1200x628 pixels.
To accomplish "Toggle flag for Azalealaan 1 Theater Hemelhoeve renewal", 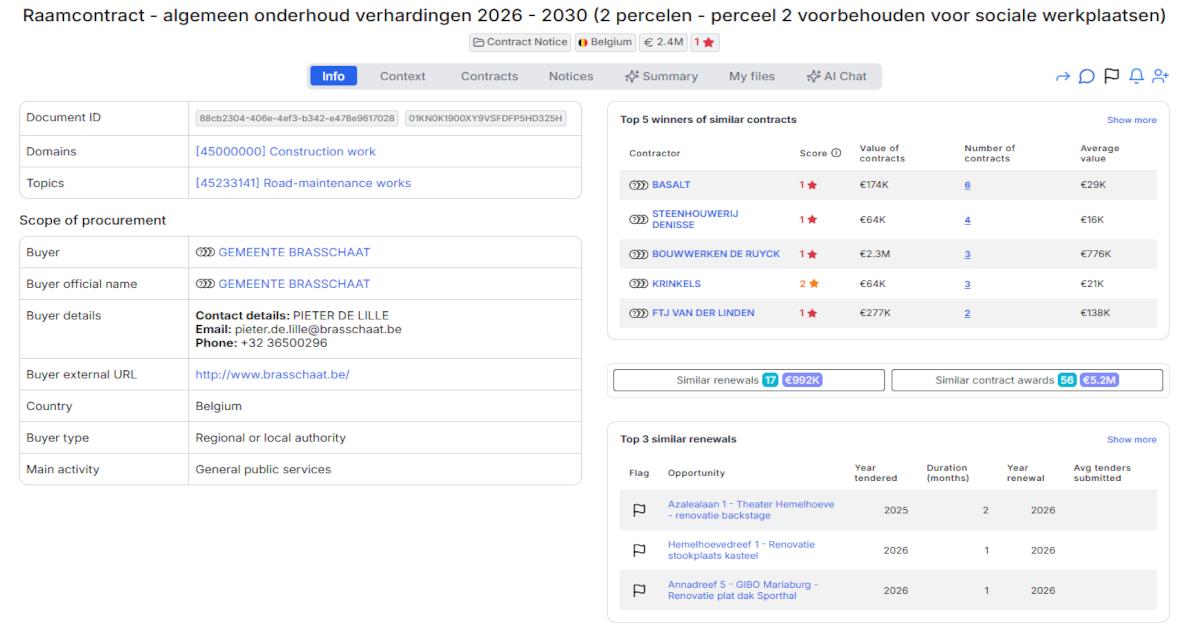I will click(x=639, y=510).
